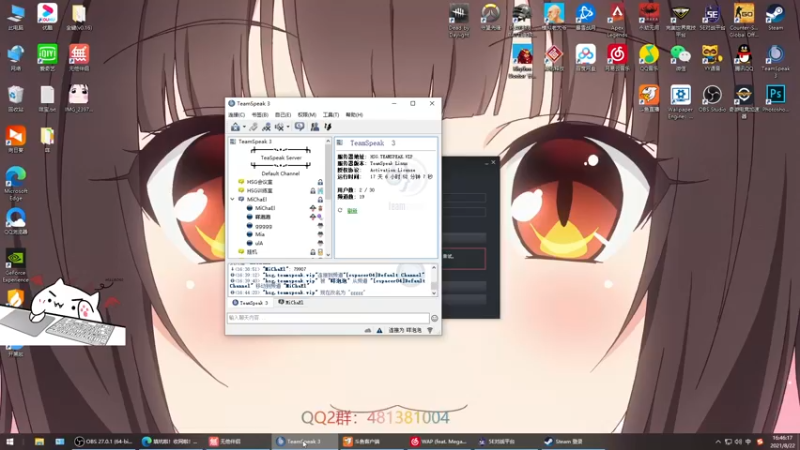
Task: Toggle the mute microphone toolbar icon
Action: point(279,127)
